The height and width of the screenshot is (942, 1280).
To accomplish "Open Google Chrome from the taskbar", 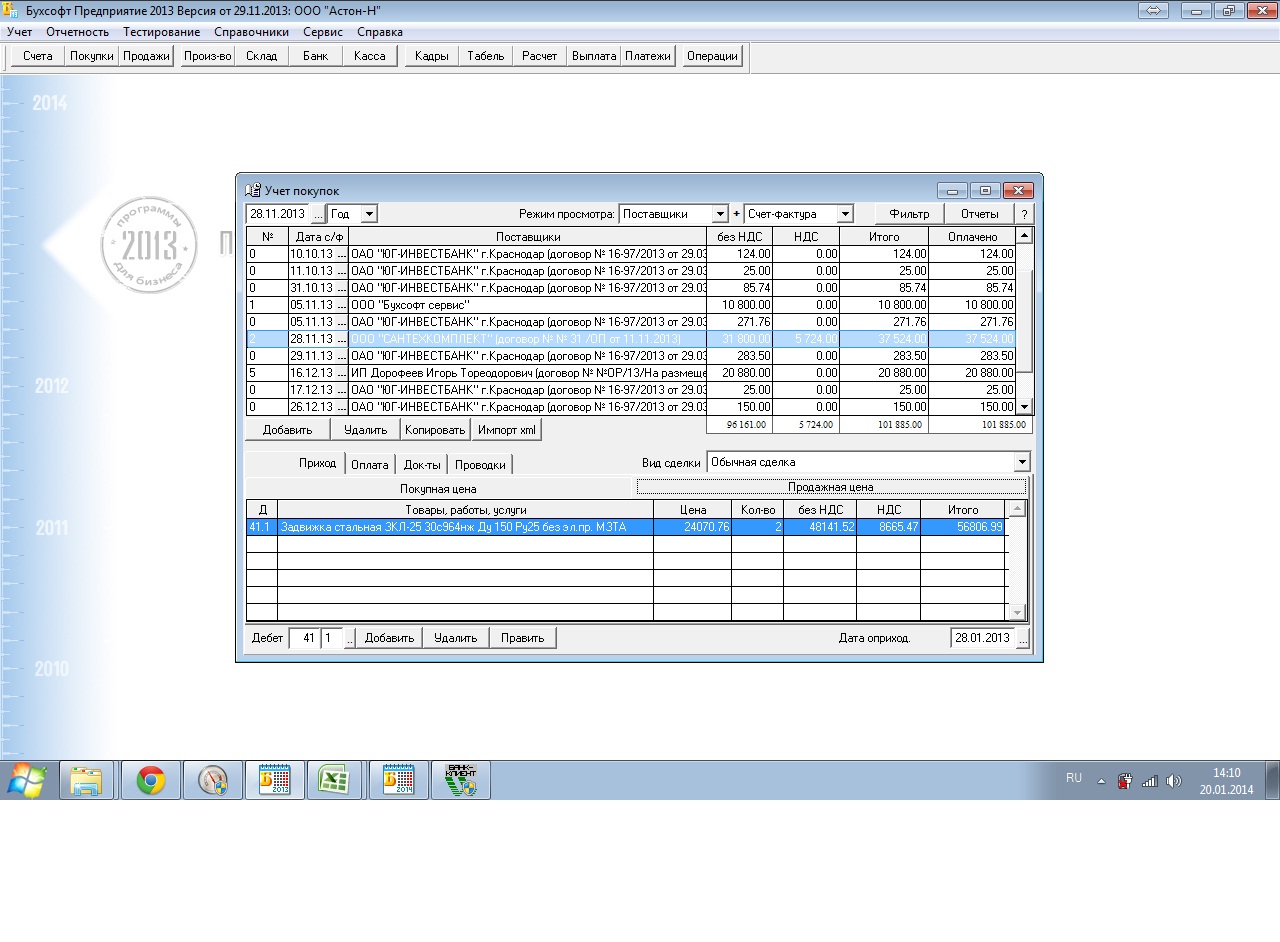I will tap(151, 780).
